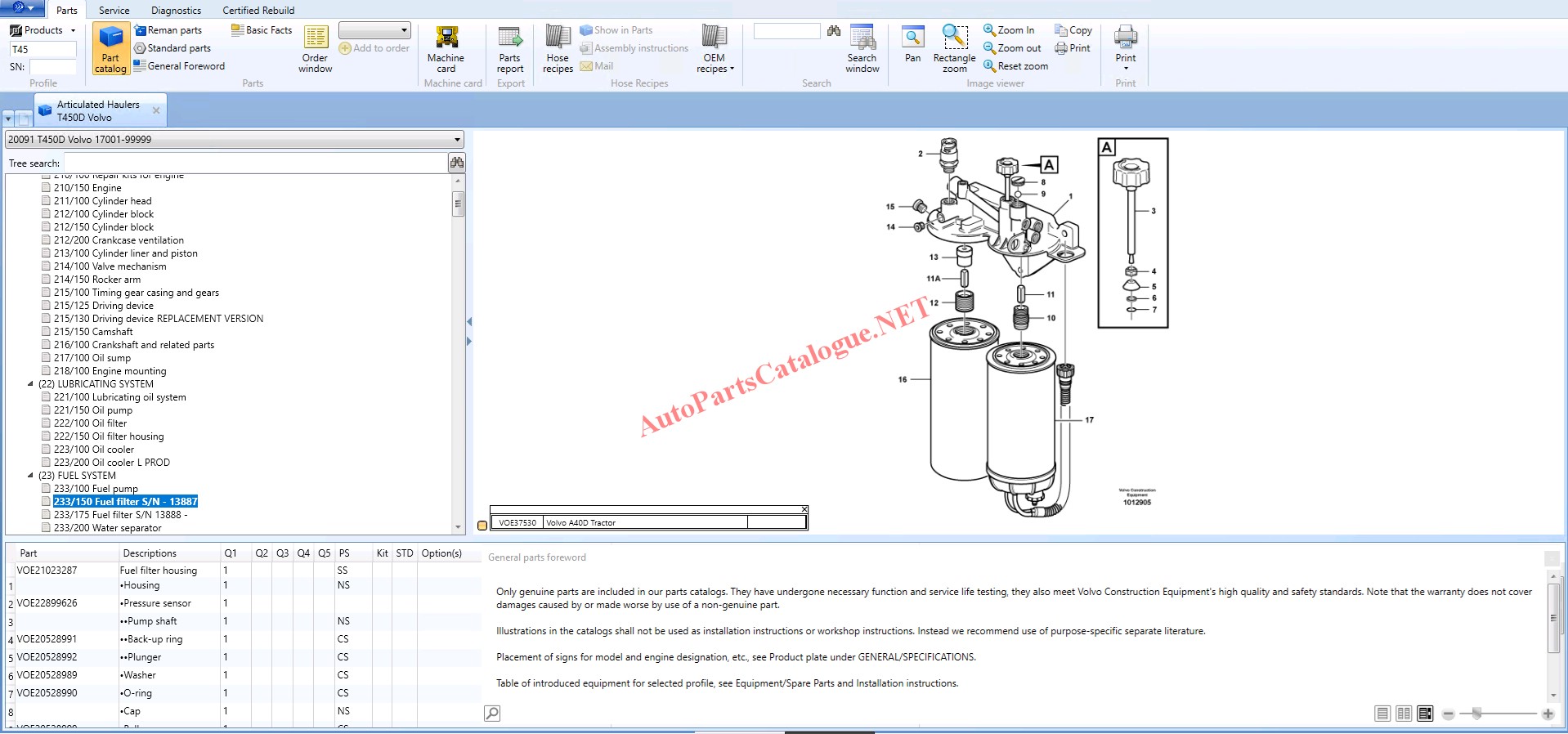Viewport: 1568px width, 734px height.
Task: Open the Machine card
Action: pos(446,49)
